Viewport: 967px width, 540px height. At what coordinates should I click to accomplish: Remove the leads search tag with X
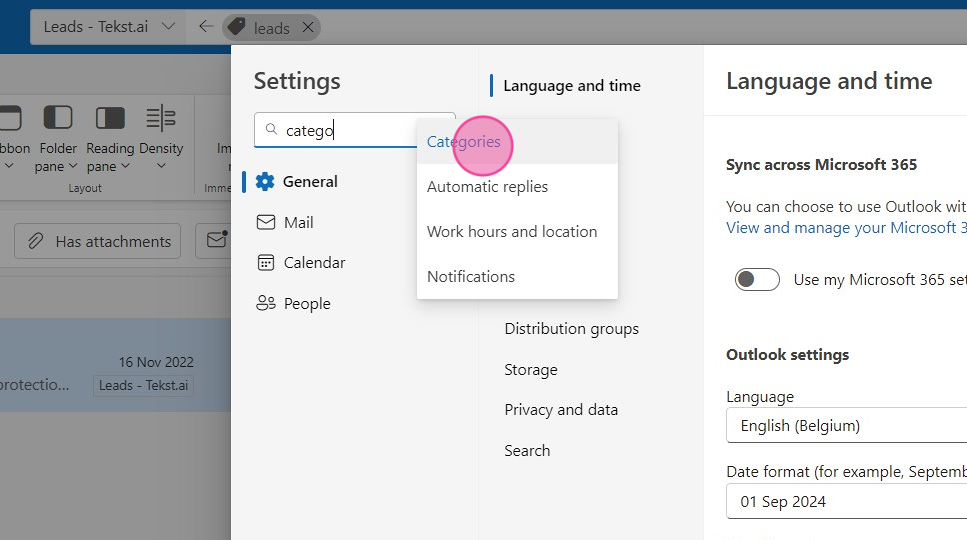[308, 27]
